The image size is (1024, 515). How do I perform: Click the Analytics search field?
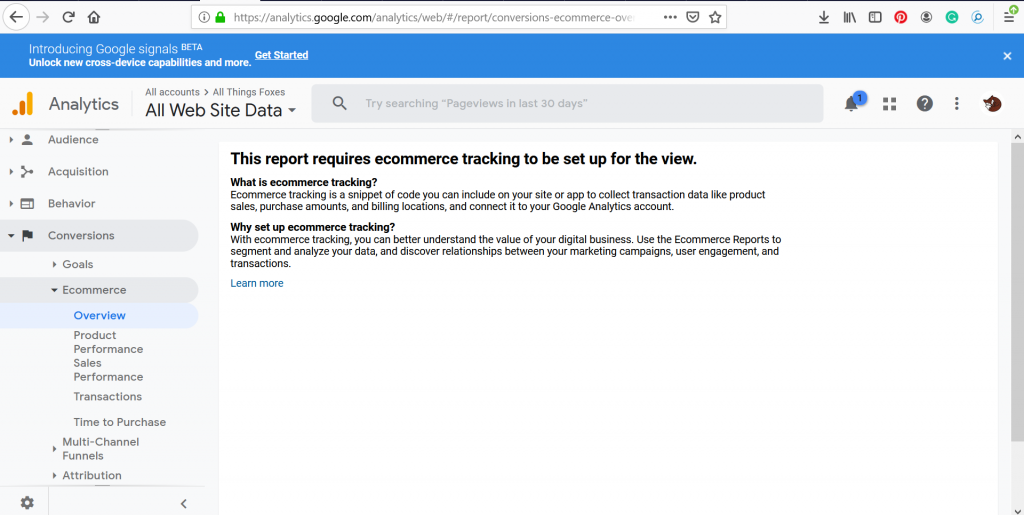[567, 103]
